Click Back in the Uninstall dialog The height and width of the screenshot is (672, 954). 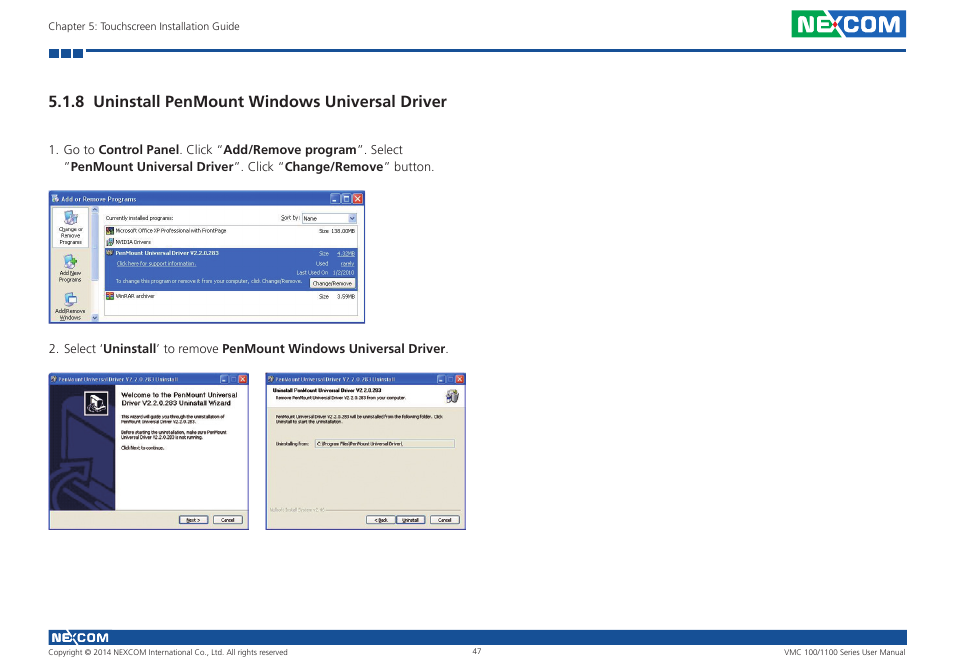pyautogui.click(x=381, y=520)
